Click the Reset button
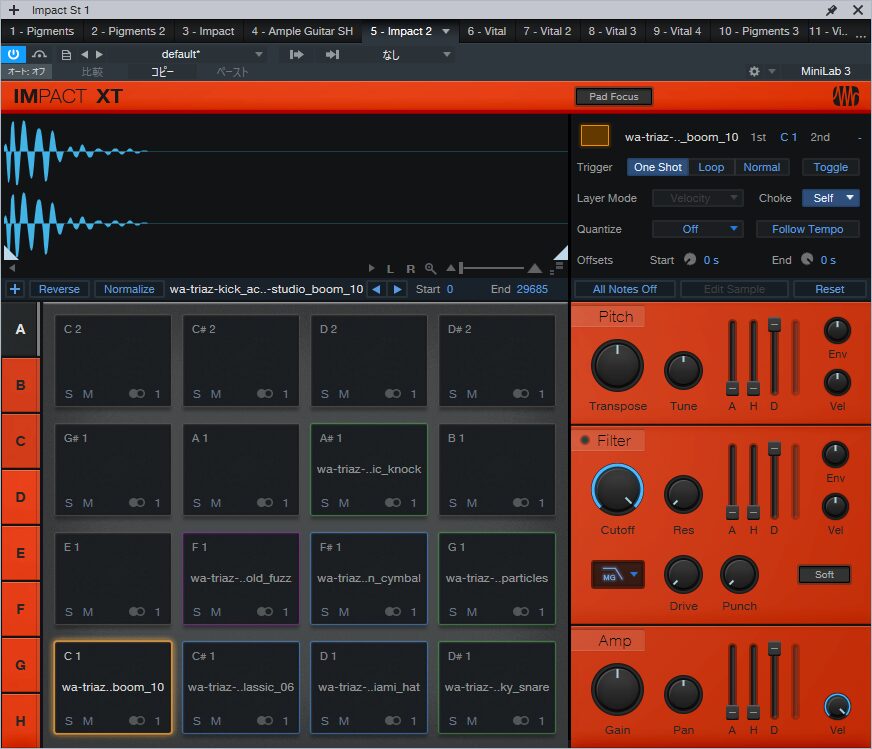 click(x=829, y=289)
